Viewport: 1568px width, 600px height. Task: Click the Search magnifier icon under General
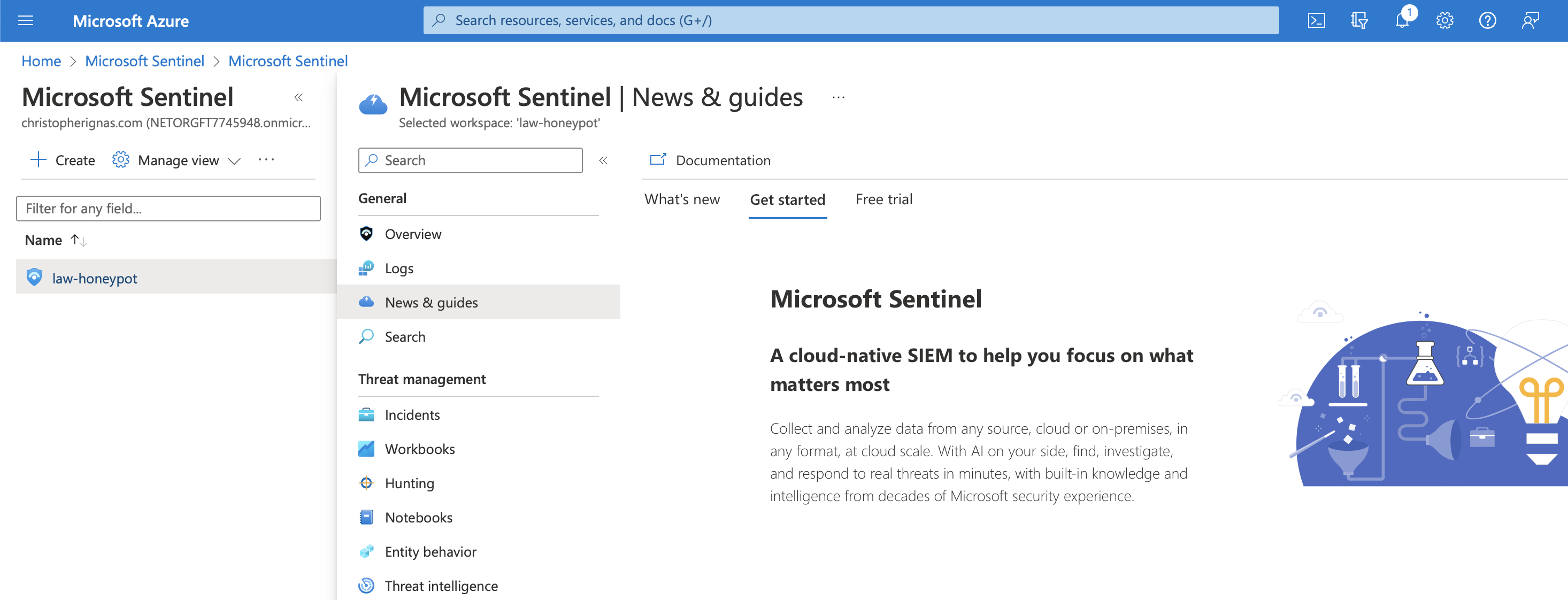[366, 336]
